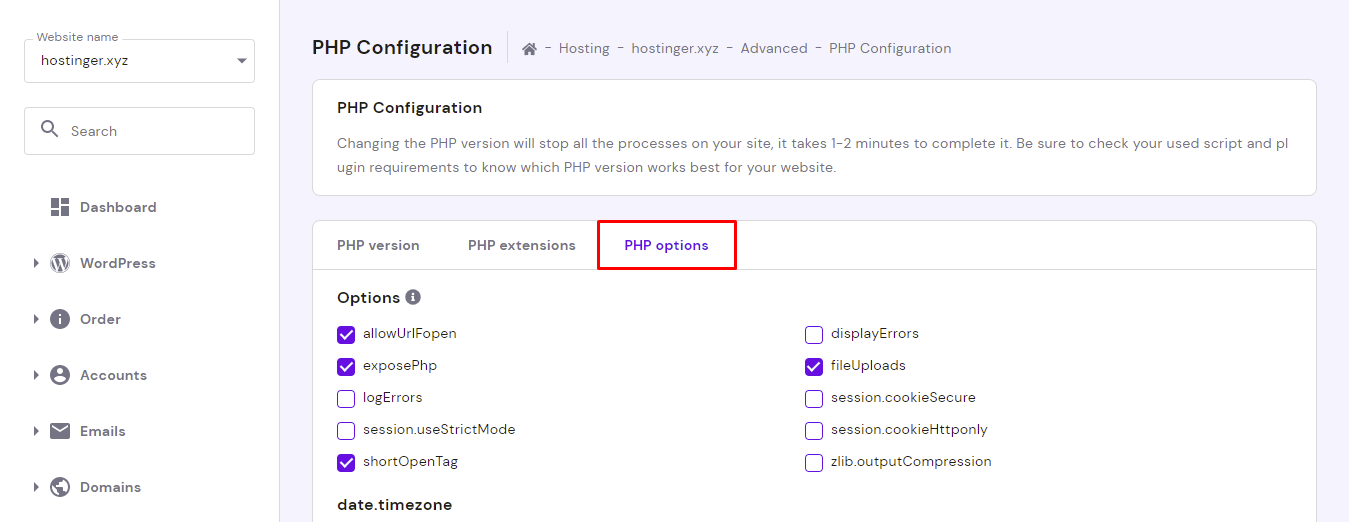This screenshot has height=522, width=1349.
Task: Enable the logErrors checkbox
Action: [346, 398]
